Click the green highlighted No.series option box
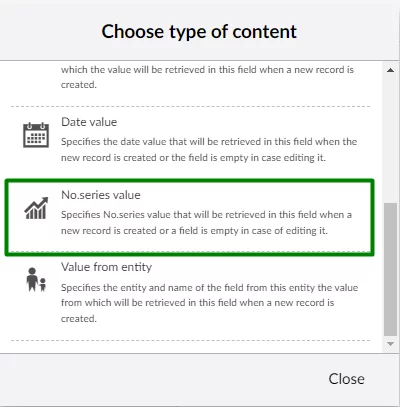400x407 pixels. coord(189,218)
